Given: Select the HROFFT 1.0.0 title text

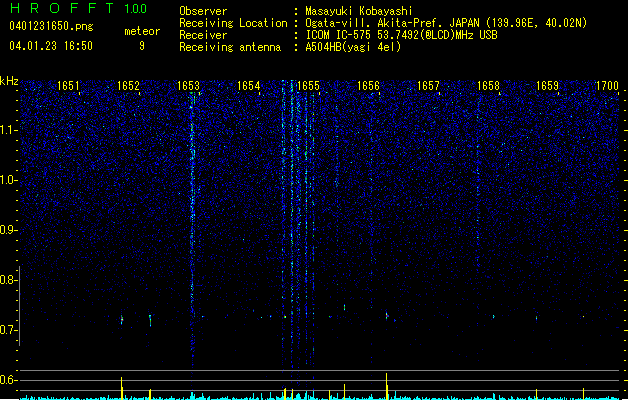Looking at the screenshot, I should pyautogui.click(x=78, y=8).
